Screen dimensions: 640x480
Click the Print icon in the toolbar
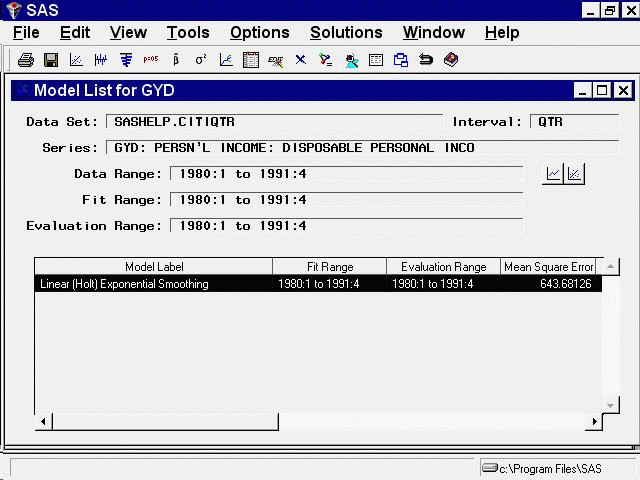tap(26, 60)
